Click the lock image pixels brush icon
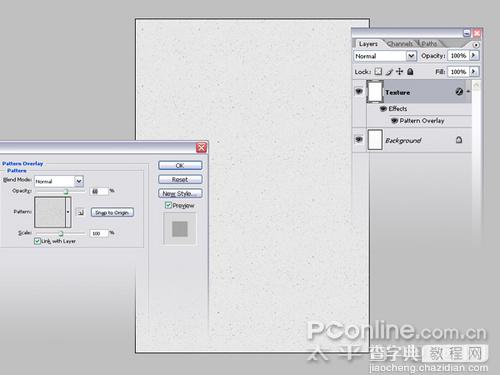 pos(389,72)
